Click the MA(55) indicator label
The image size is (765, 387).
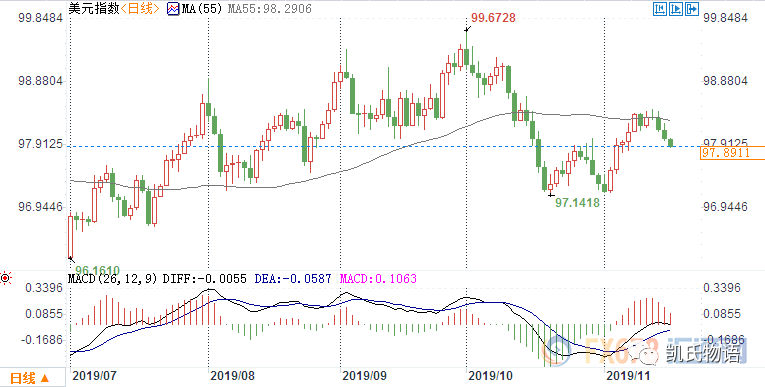coord(202,9)
